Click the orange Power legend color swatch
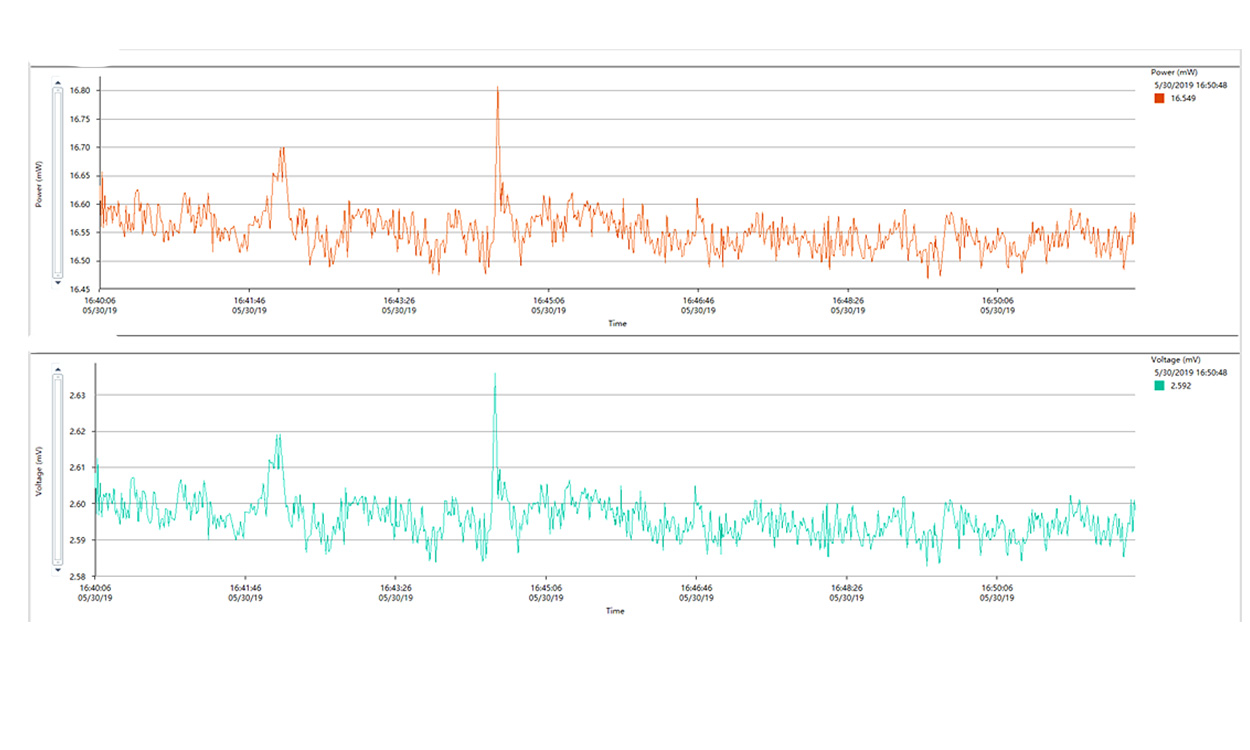This screenshot has height=750, width=1250. point(1159,99)
